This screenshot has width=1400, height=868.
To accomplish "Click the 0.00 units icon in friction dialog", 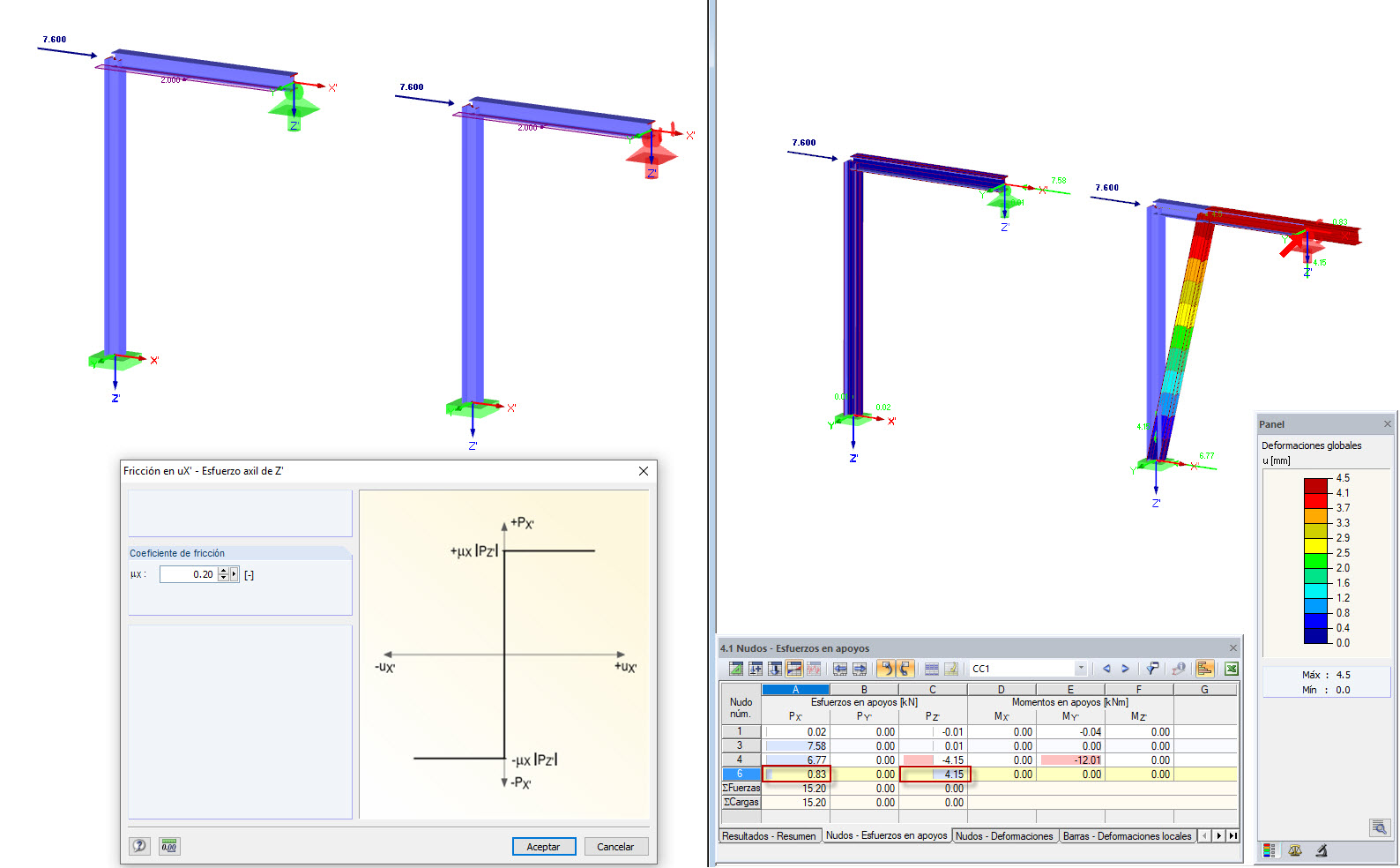I will pos(169,846).
